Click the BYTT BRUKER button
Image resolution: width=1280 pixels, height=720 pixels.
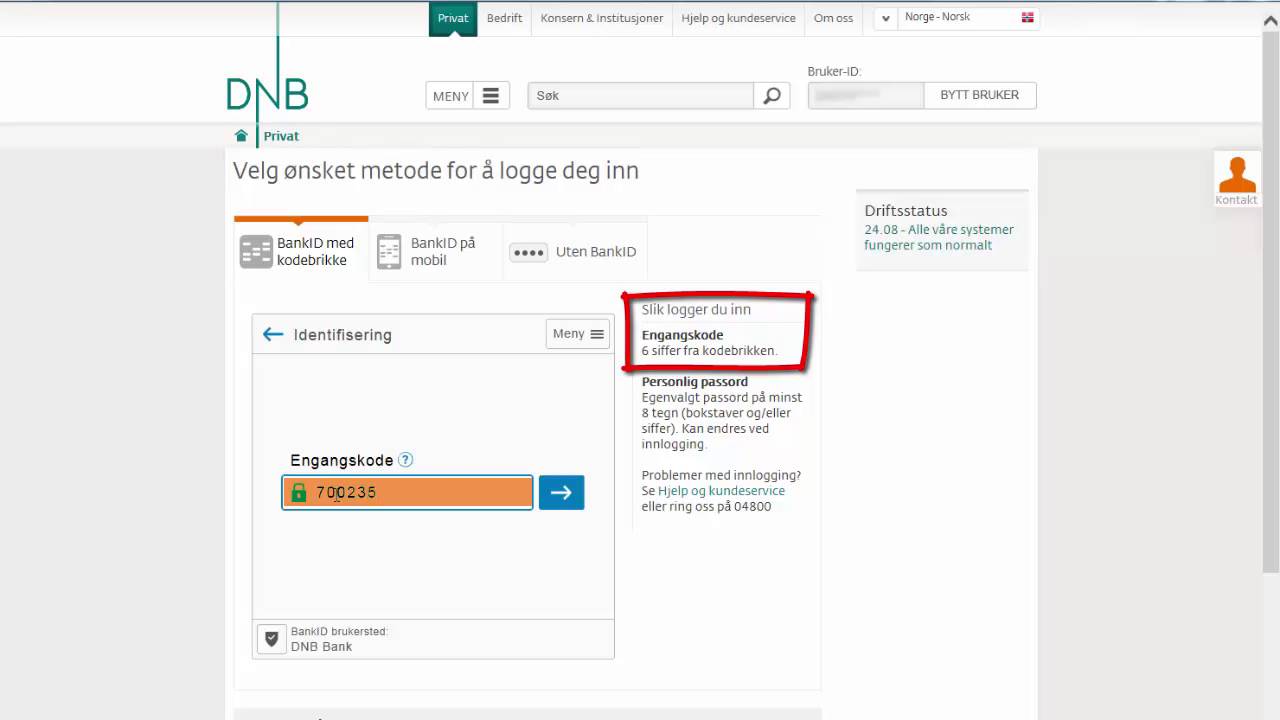click(980, 95)
